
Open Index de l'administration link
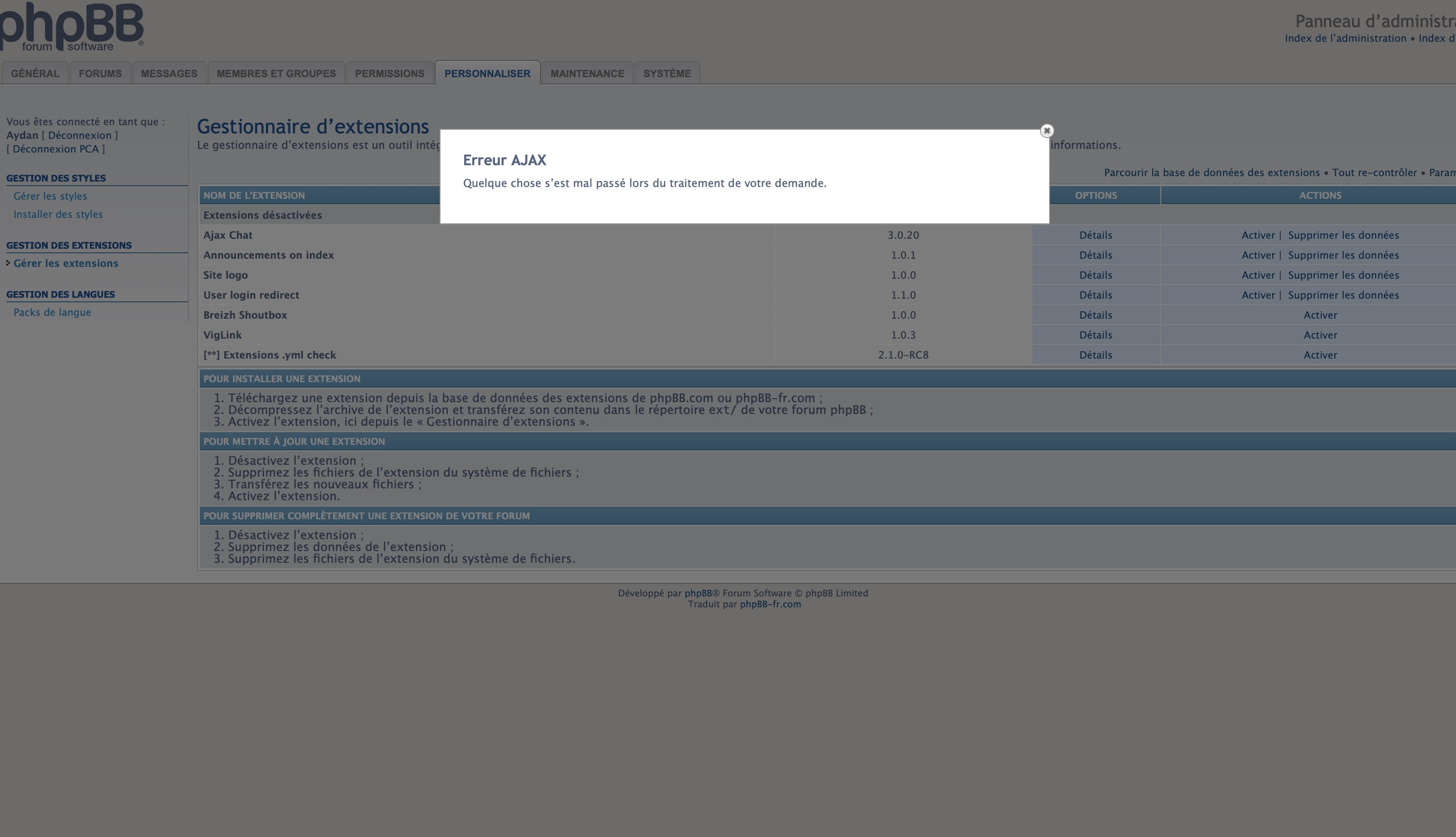1345,38
